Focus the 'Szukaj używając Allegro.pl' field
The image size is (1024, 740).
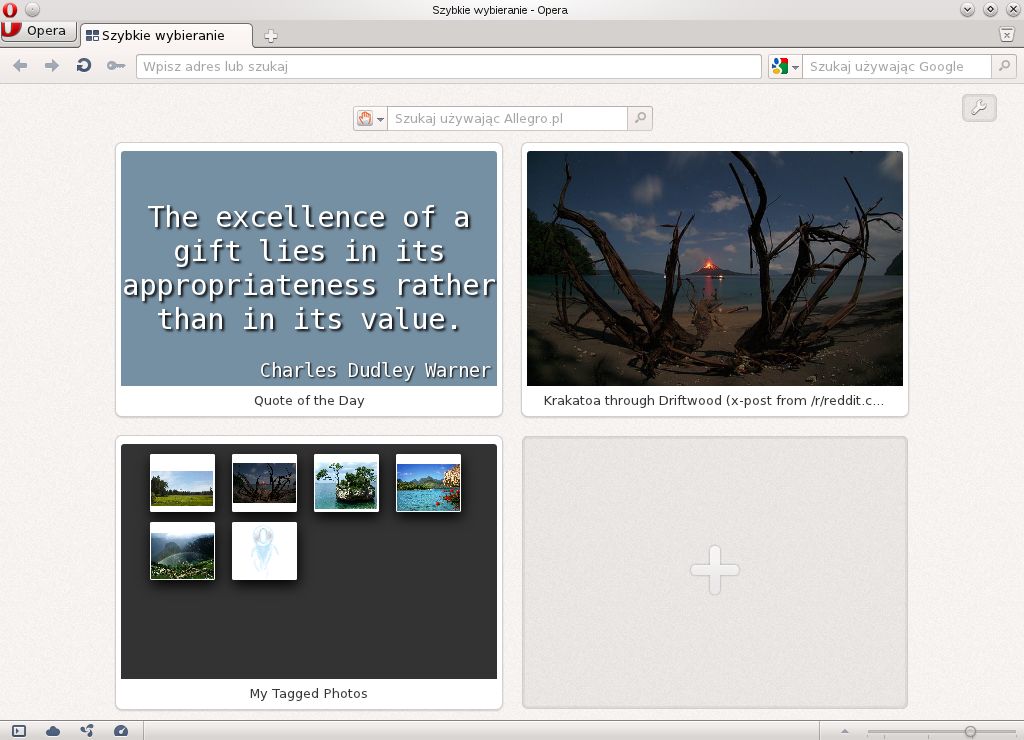click(507, 119)
